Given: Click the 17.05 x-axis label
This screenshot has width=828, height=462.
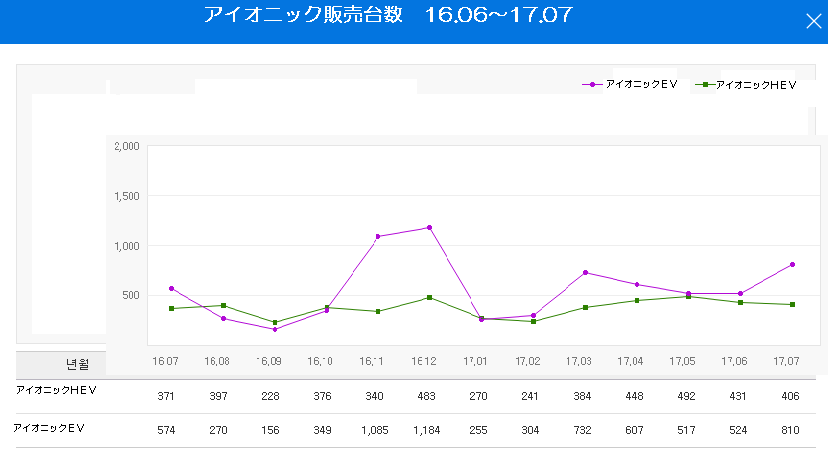Looking at the screenshot, I should [x=682, y=361].
